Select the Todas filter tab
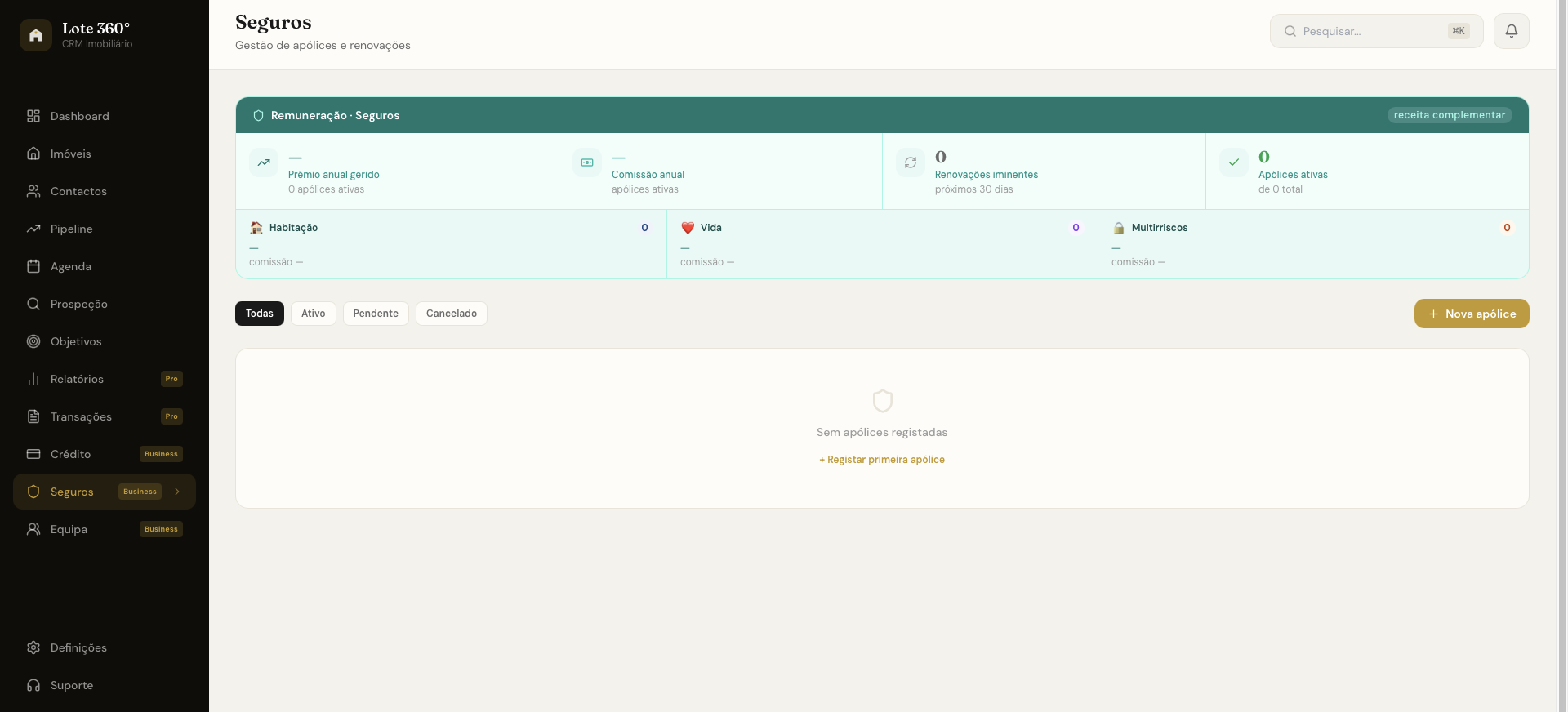The image size is (1568, 712). 260,314
